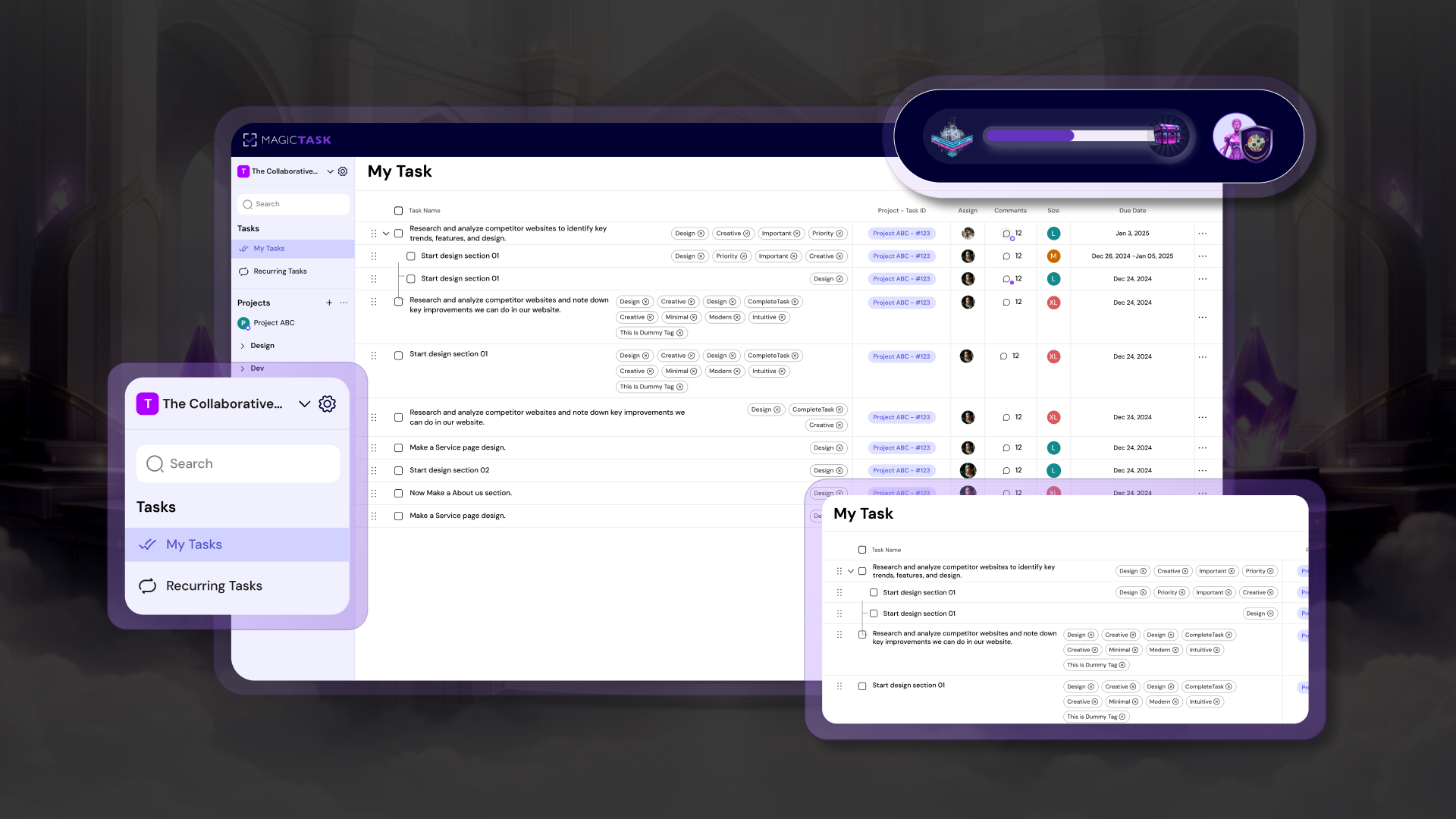Screen dimensions: 1456x819
Task: Remove Priority tag in enlarged card's trends row
Action: tap(1270, 571)
